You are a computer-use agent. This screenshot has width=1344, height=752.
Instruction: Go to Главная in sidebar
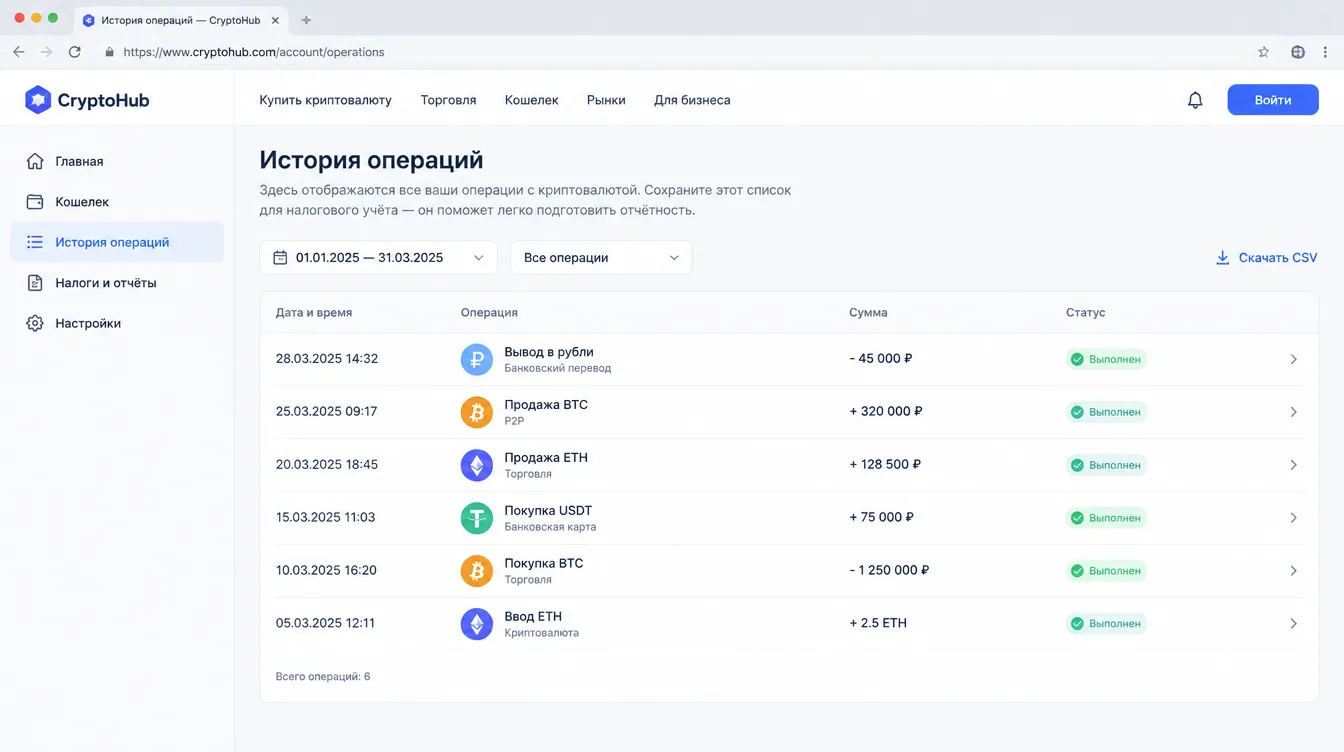coord(117,161)
